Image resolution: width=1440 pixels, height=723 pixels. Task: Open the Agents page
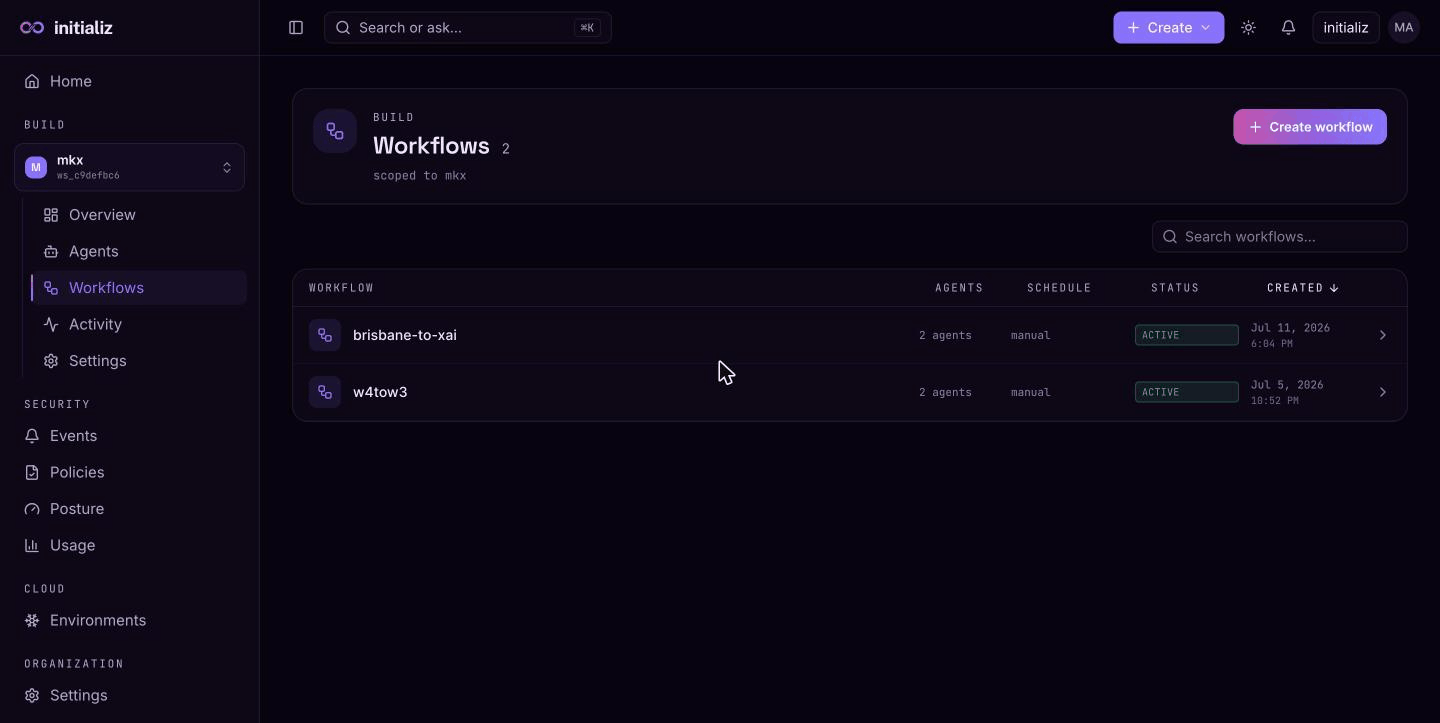tap(139, 251)
